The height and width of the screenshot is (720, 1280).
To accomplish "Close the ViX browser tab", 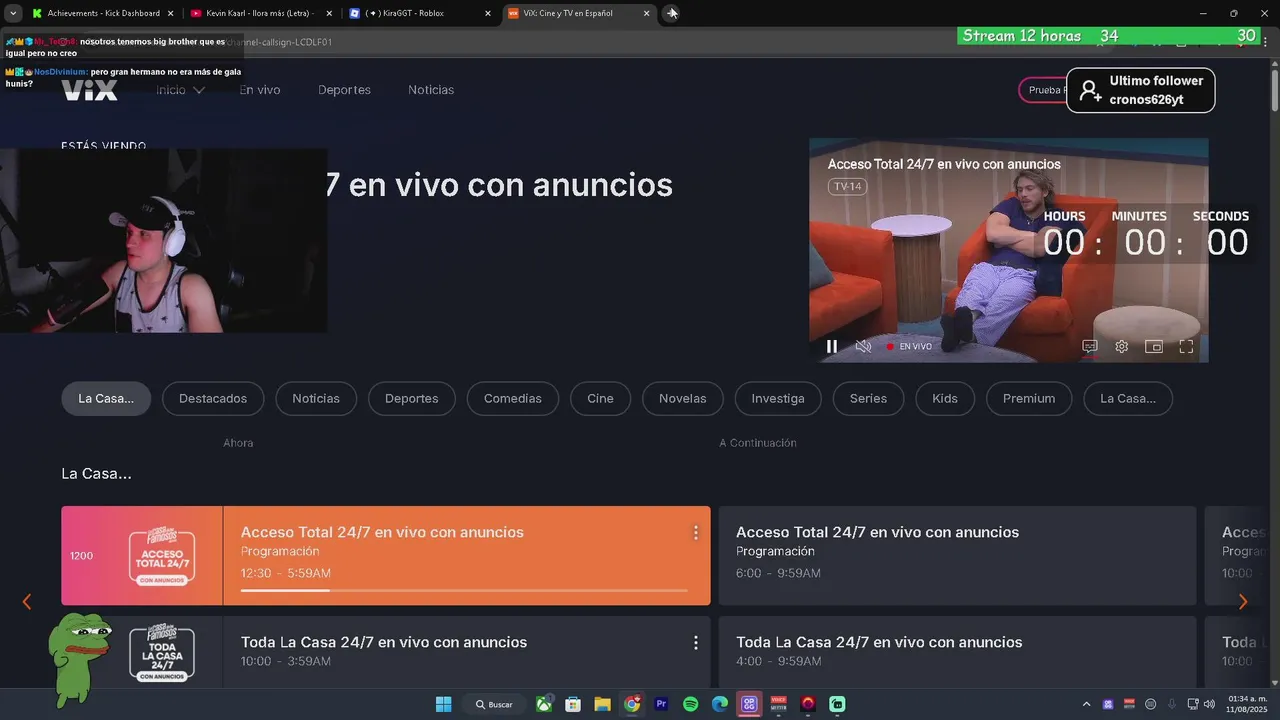I will [646, 13].
